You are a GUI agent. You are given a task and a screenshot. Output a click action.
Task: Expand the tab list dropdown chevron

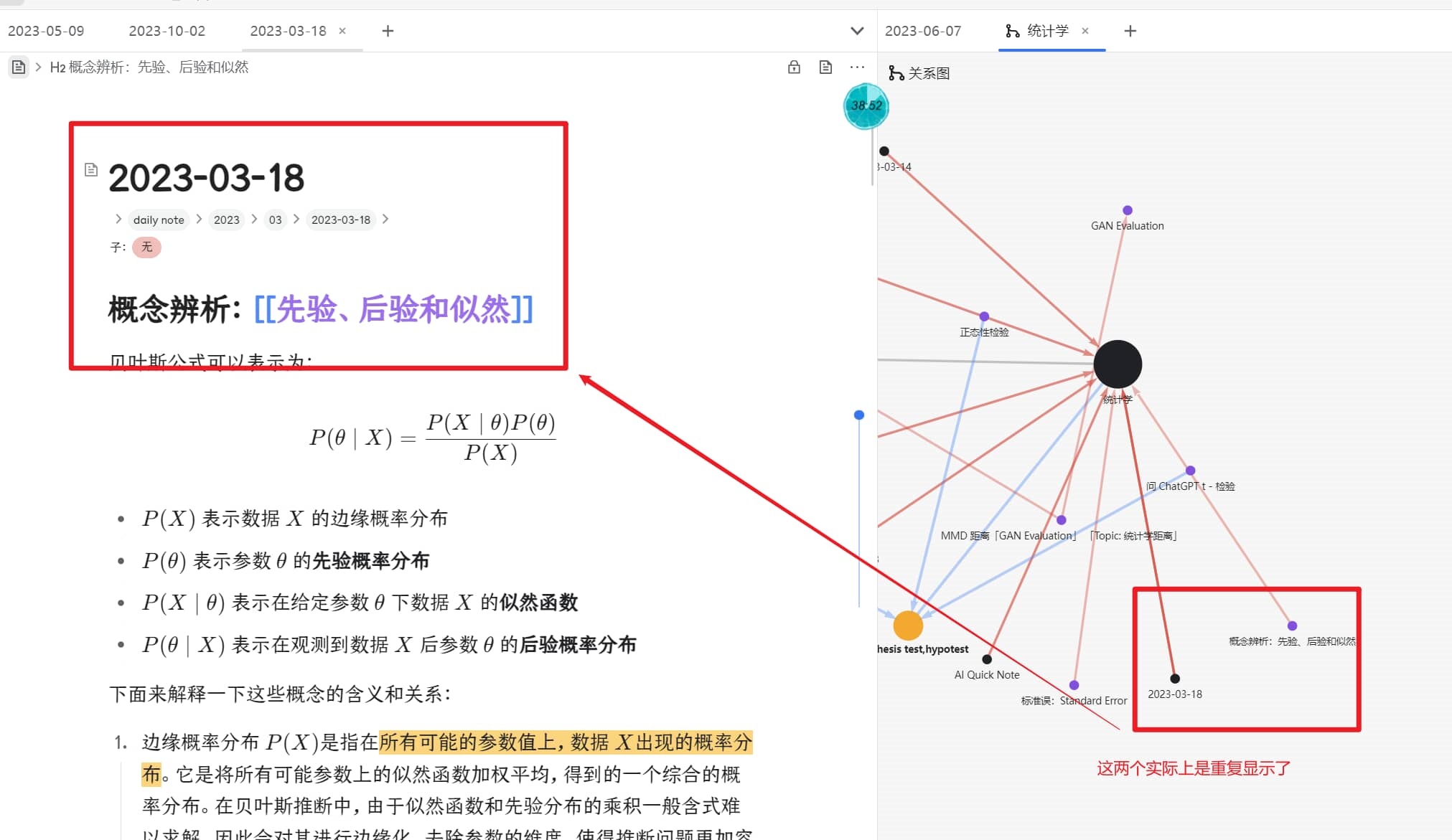(x=857, y=31)
